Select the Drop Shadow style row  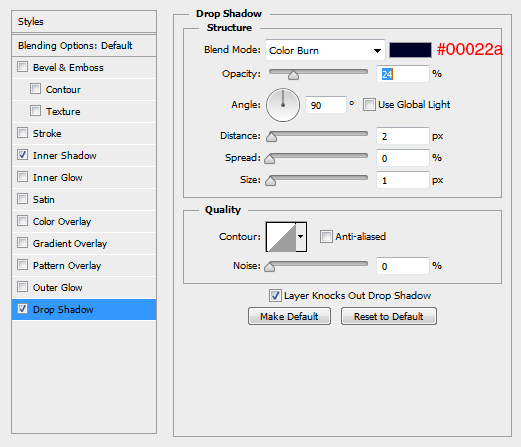[84, 309]
